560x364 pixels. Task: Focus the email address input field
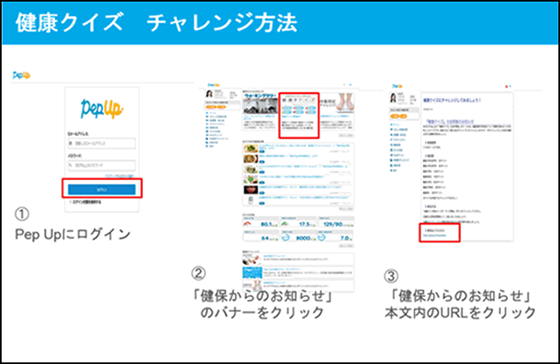coord(102,143)
